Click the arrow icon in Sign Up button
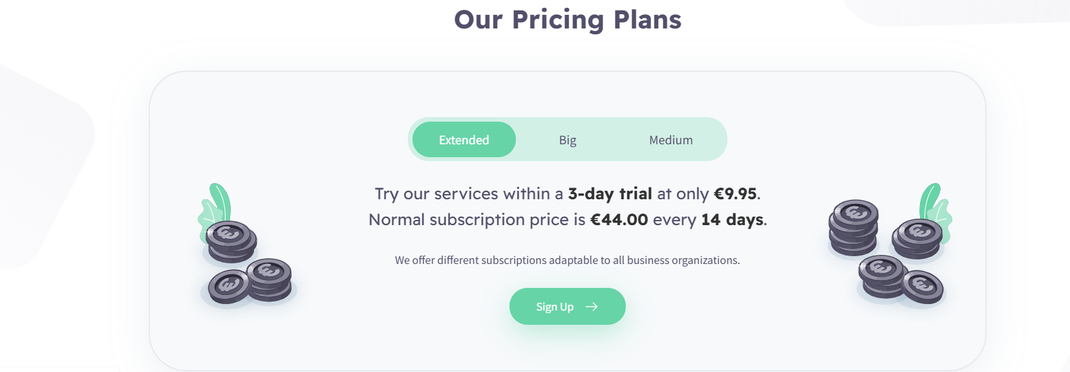Viewport: 1070px width, 372px height. tap(592, 306)
